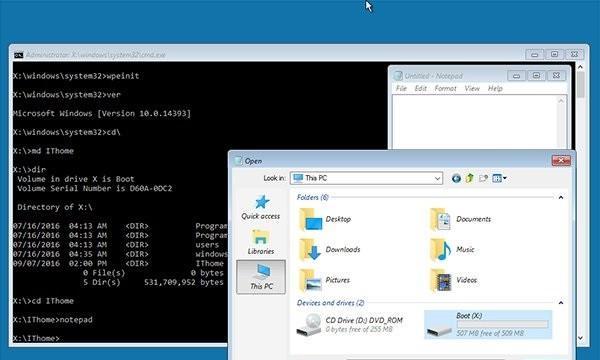Viewport: 600px width, 360px height.
Task: Close the Open dialog
Action: click(561, 160)
